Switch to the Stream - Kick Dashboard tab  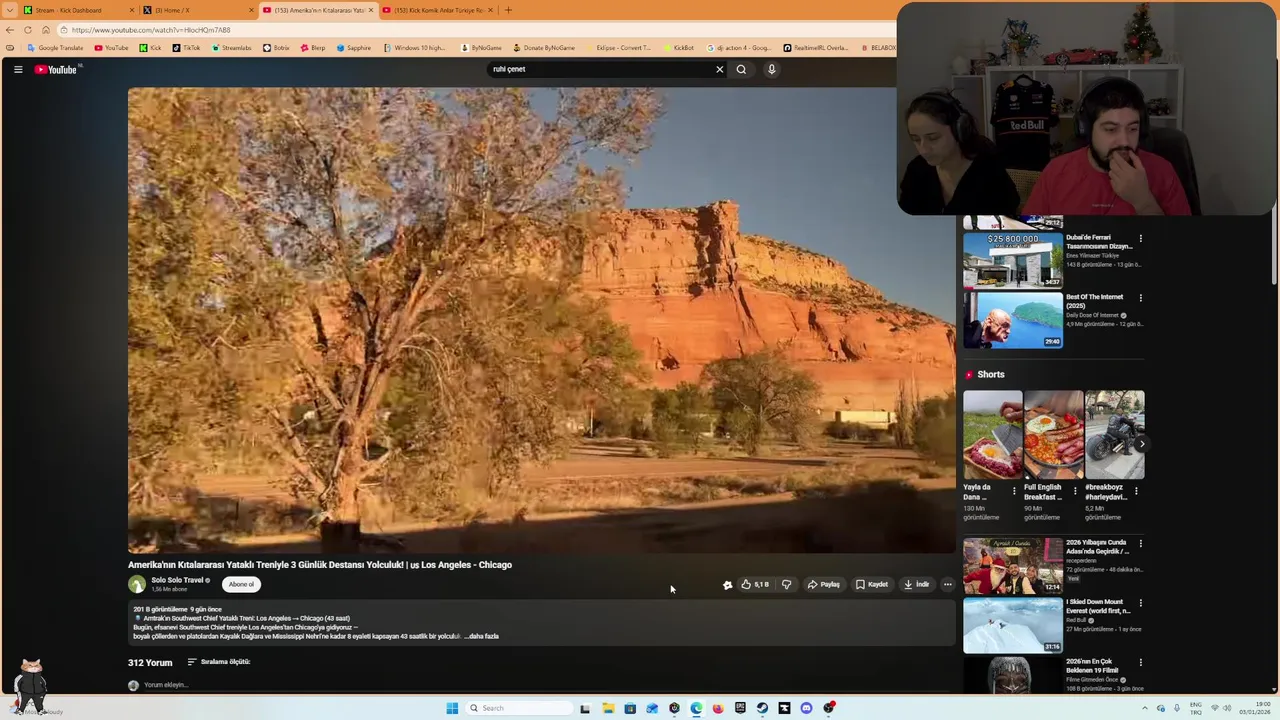pyautogui.click(x=76, y=10)
